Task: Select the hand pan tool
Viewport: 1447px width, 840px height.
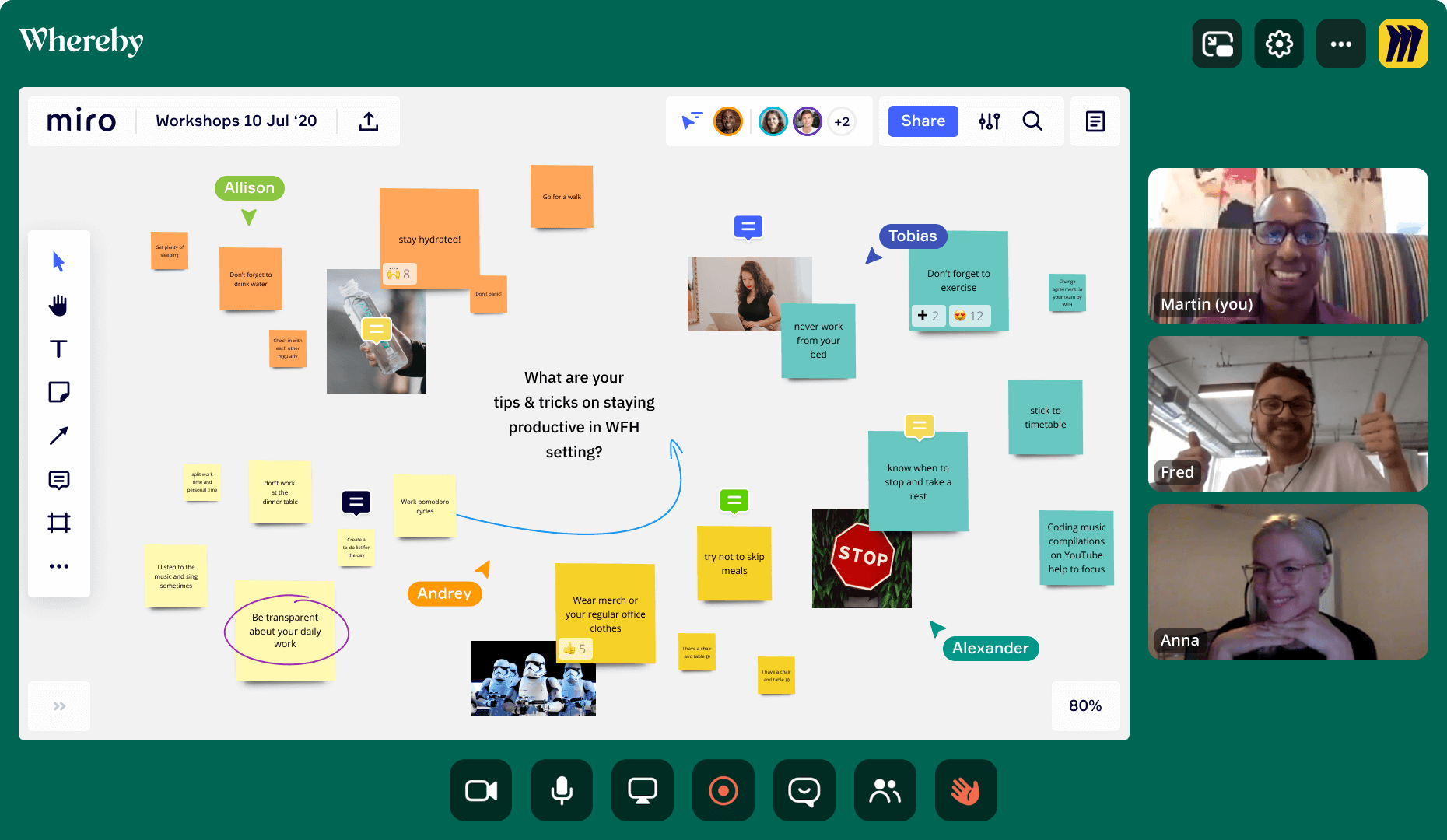Action: (x=59, y=305)
